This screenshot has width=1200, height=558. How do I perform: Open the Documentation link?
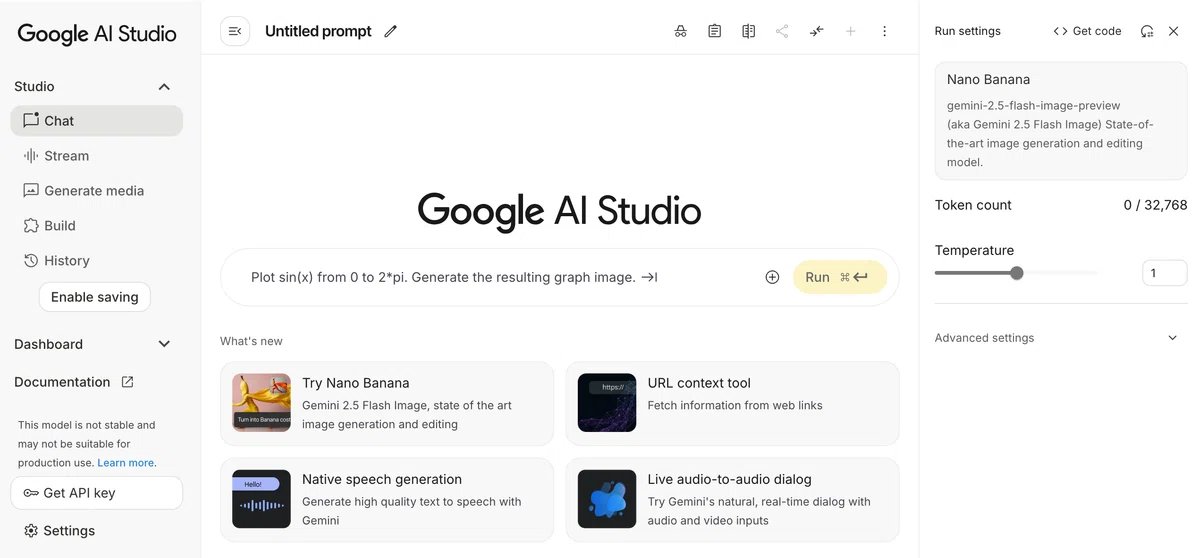(x=74, y=382)
